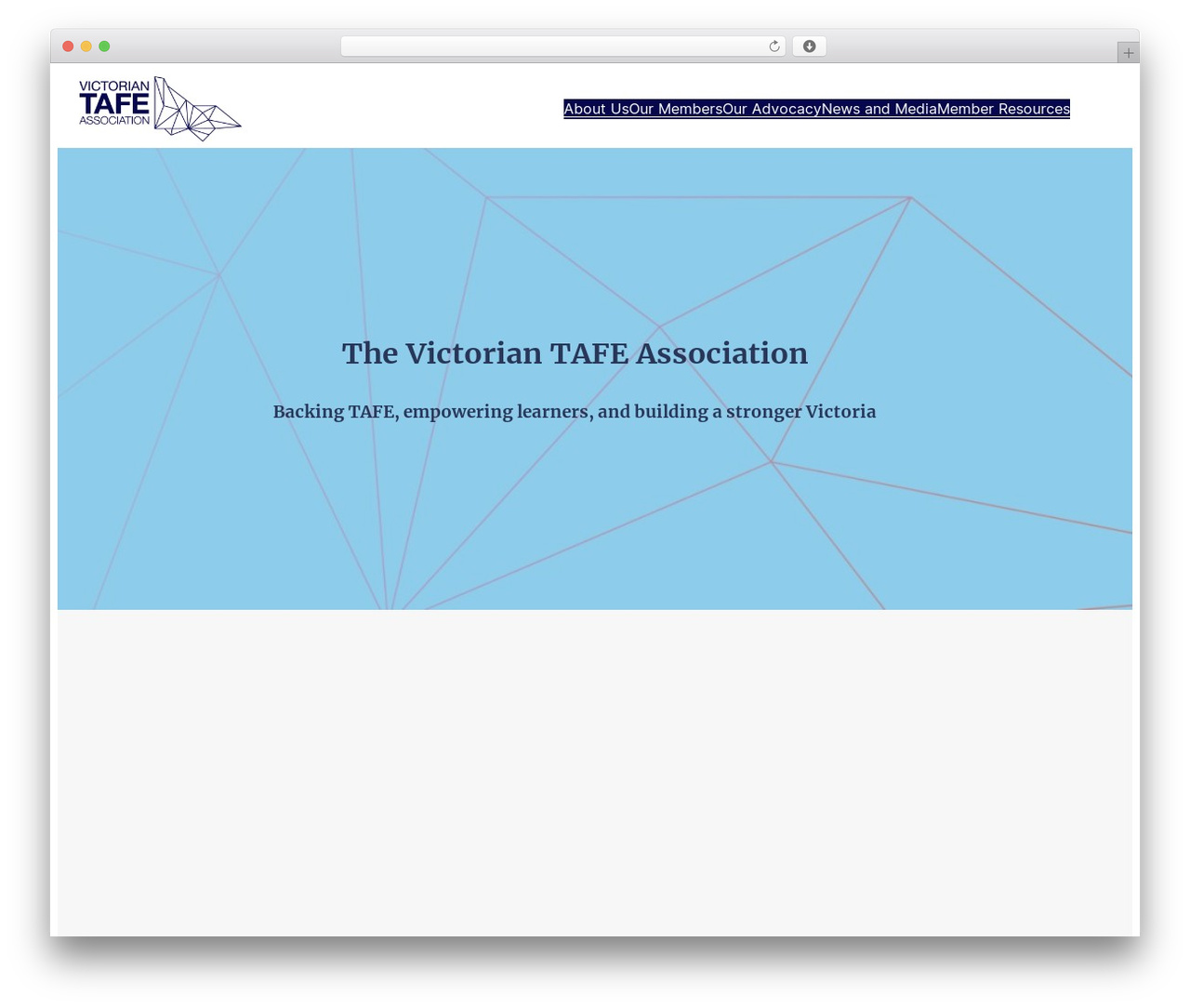This screenshot has width=1190, height=1008.
Task: Go to Our Members page
Action: pyautogui.click(x=676, y=109)
